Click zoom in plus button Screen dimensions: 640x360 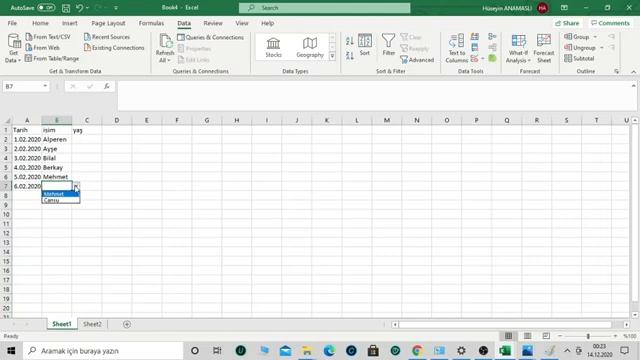pyautogui.click(x=615, y=336)
